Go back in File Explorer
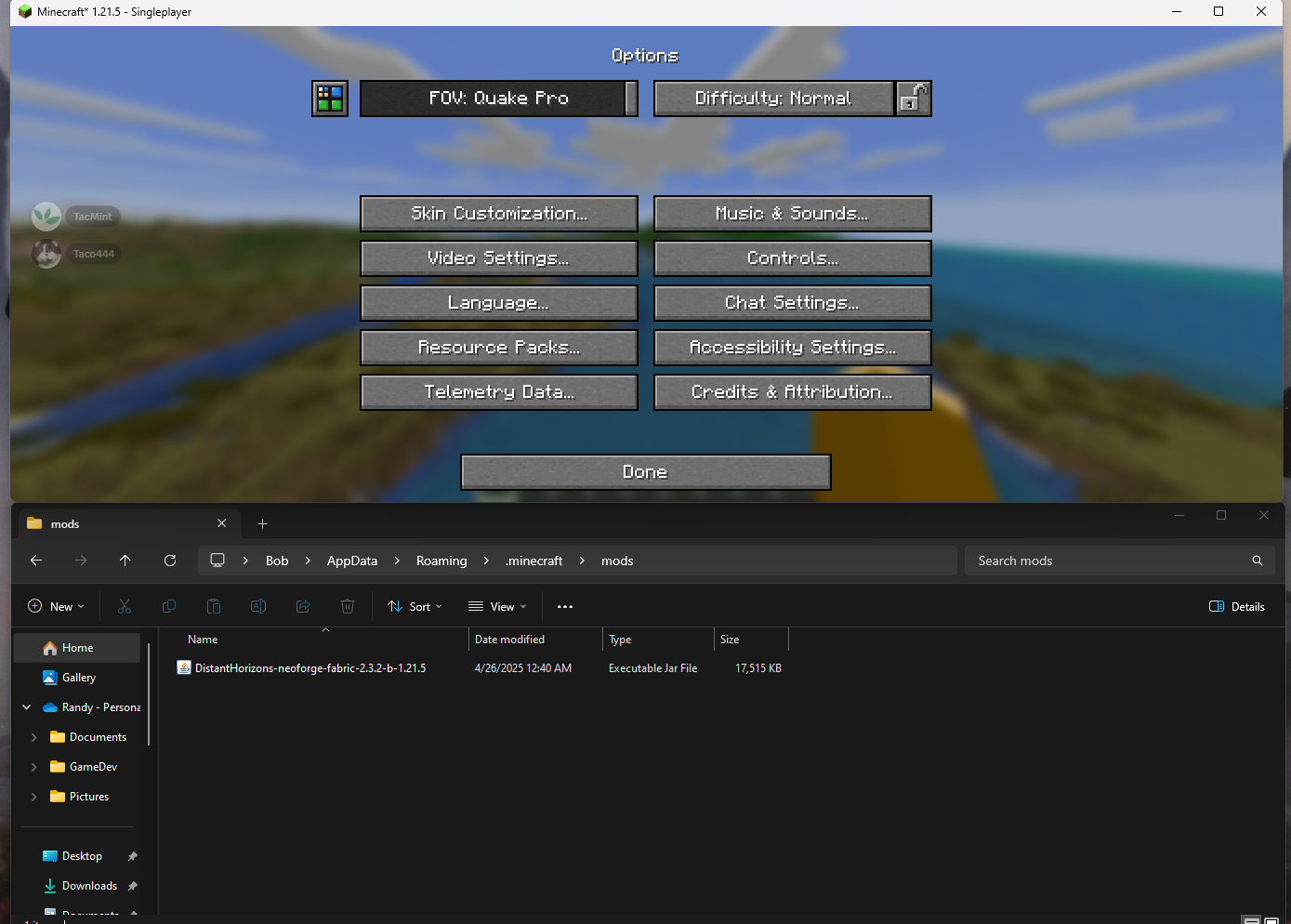 coord(36,561)
